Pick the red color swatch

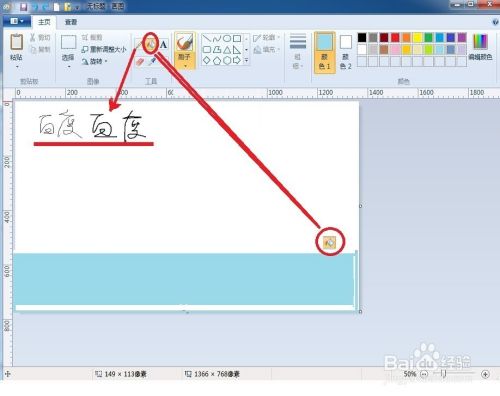click(395, 38)
